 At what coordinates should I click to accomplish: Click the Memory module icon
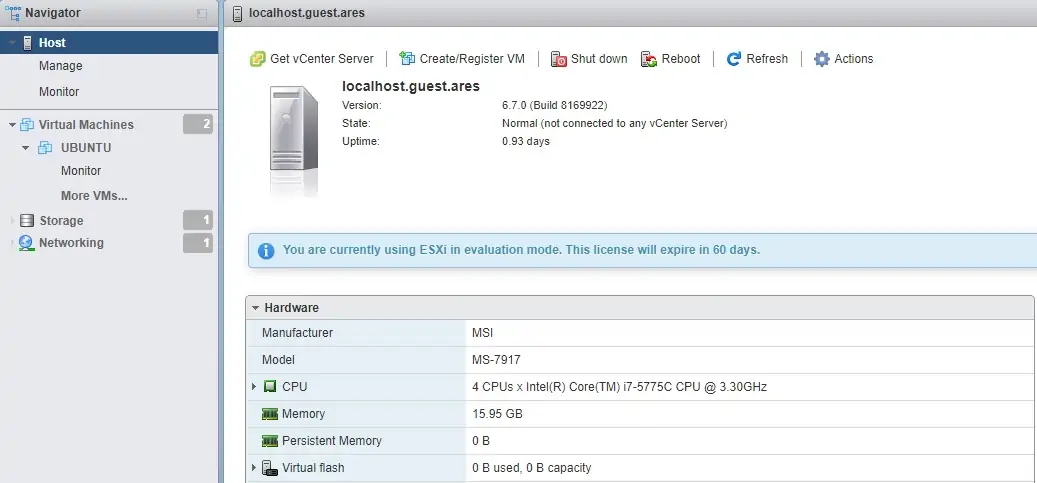click(x=270, y=414)
